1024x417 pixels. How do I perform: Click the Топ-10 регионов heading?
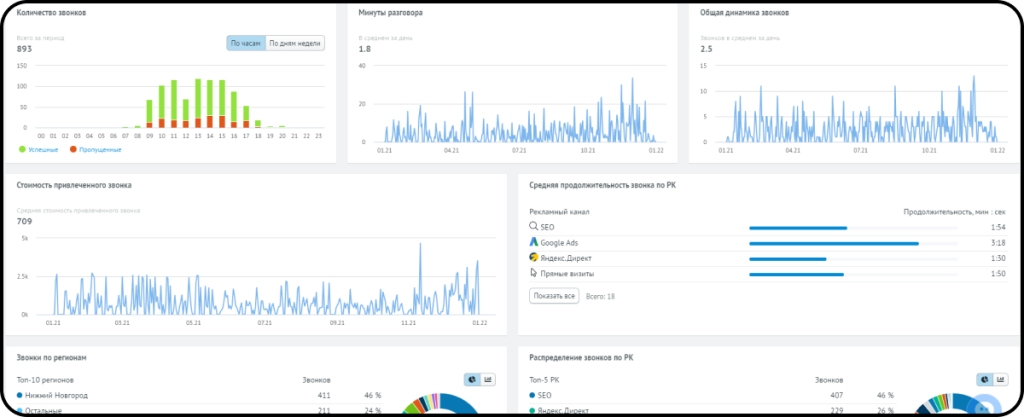(x=45, y=380)
